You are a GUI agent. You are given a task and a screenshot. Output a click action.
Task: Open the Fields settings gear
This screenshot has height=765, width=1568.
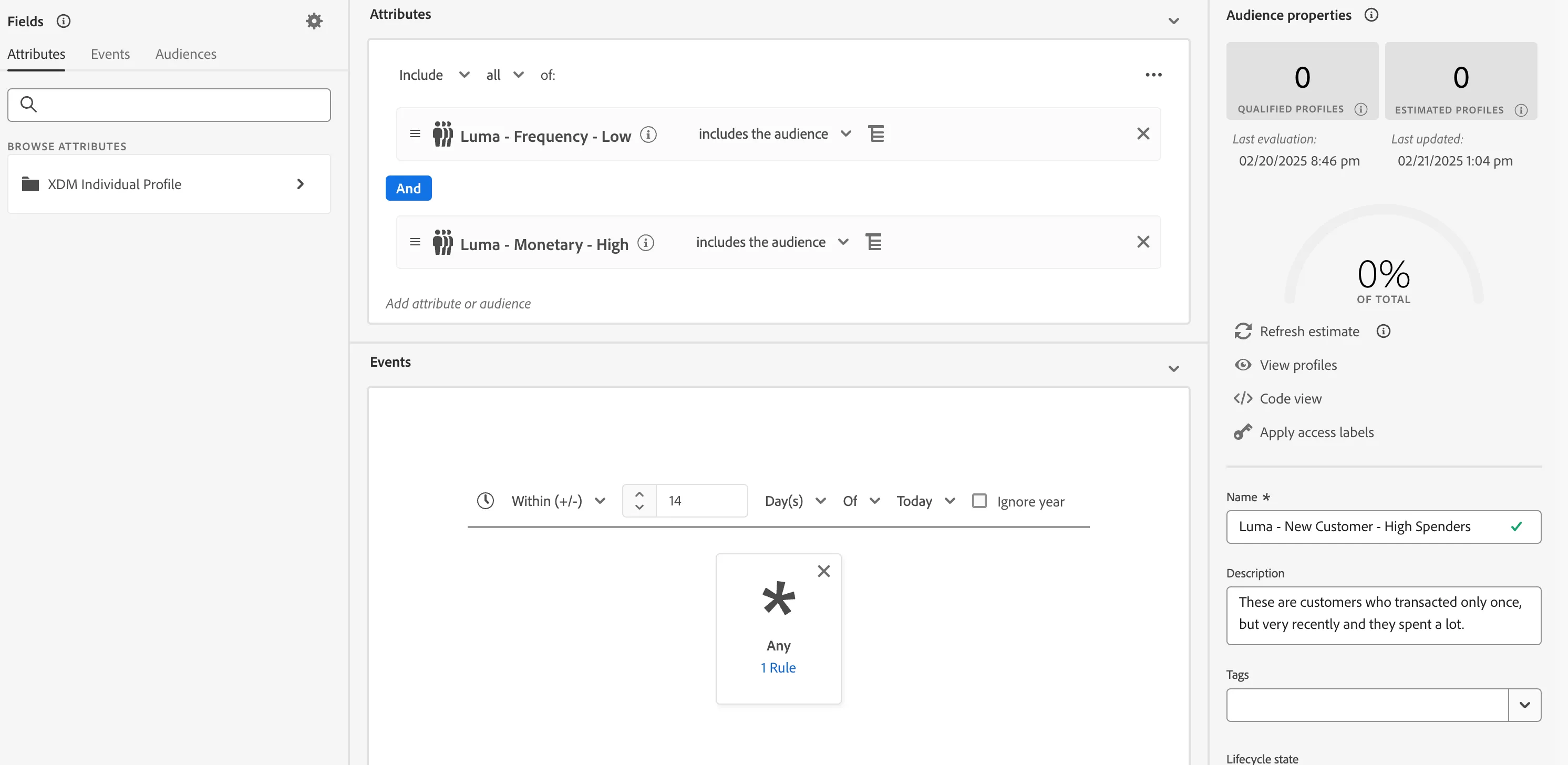314,22
